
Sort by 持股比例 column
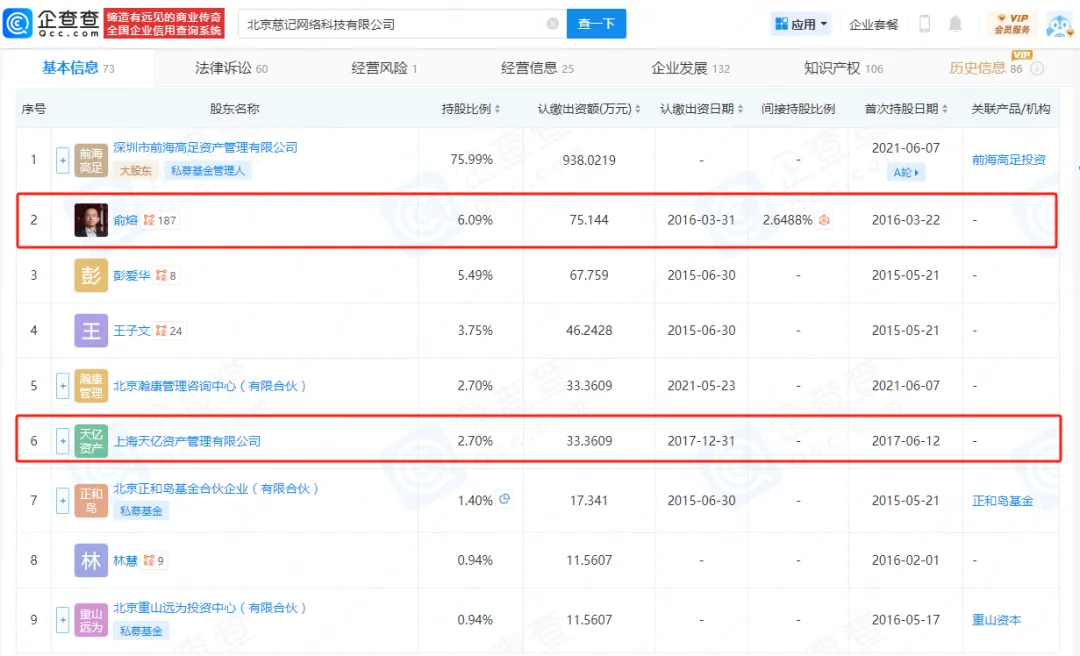(471, 109)
